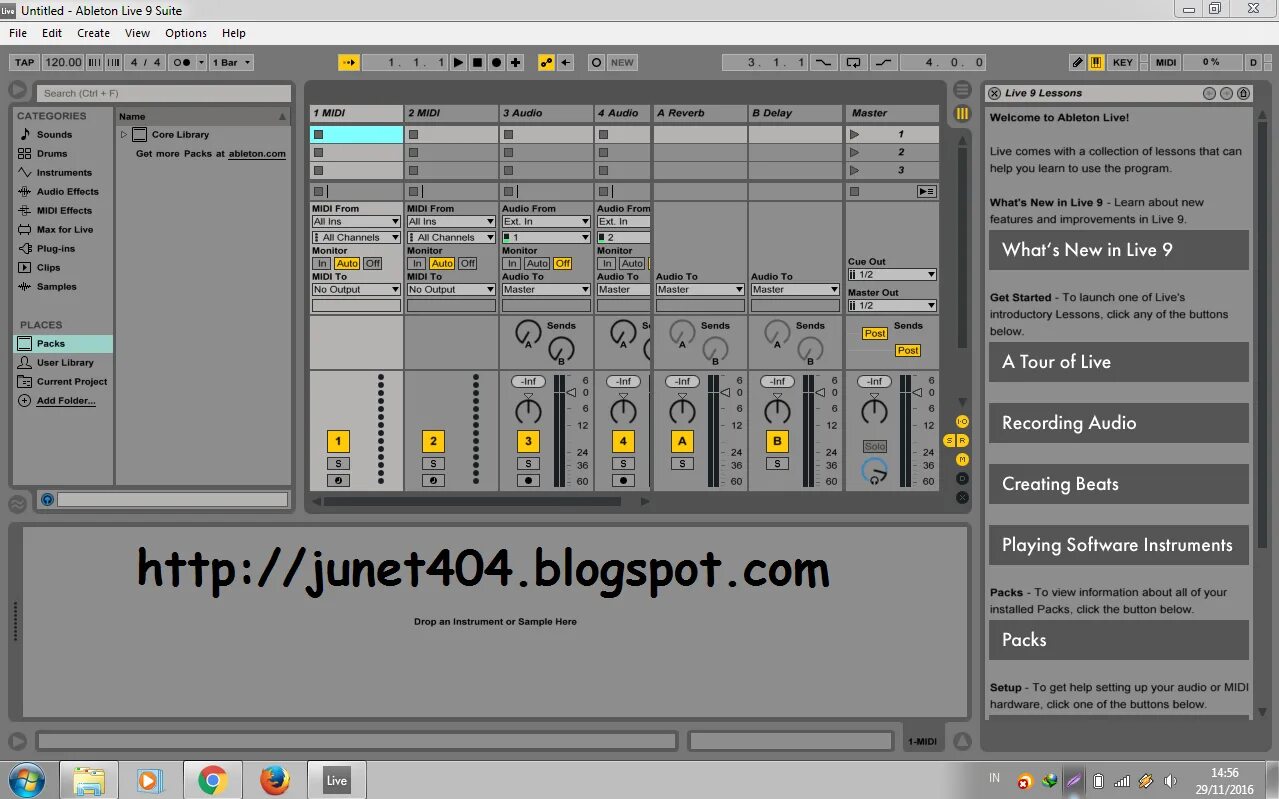Follow ableton.com link in browser

click(x=257, y=154)
